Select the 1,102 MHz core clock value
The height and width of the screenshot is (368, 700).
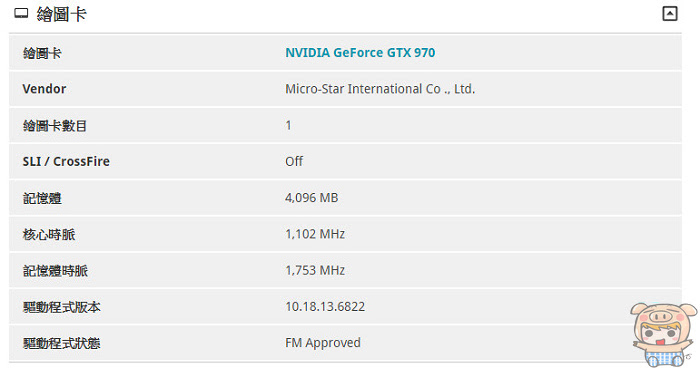pos(315,234)
